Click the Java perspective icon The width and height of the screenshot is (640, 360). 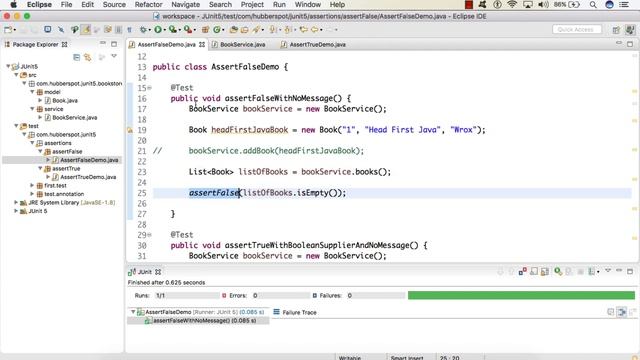coord(630,30)
